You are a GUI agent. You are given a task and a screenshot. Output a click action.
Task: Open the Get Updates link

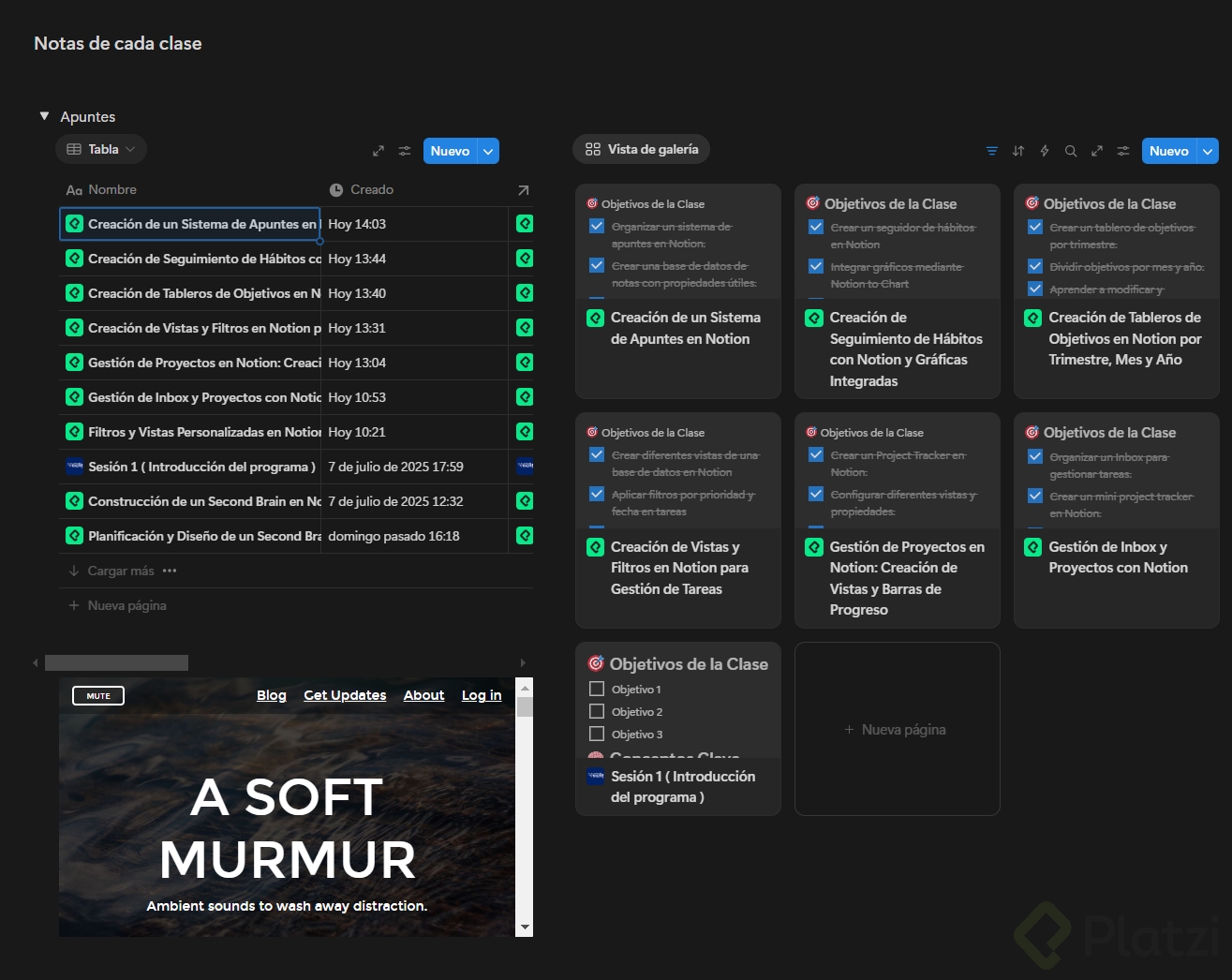pos(345,695)
